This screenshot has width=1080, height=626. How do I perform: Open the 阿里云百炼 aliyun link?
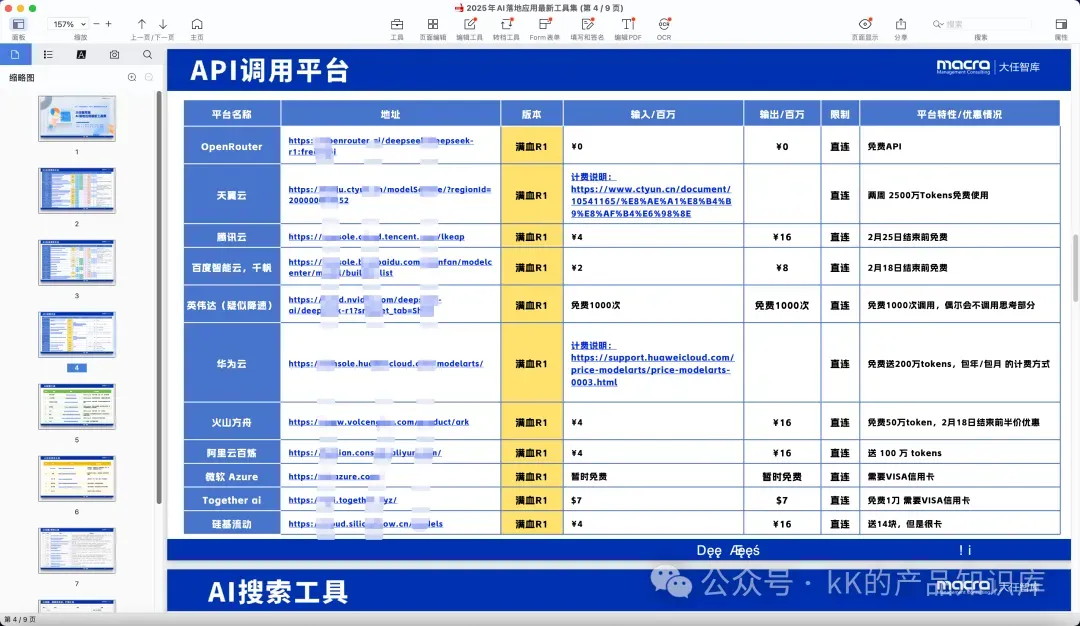coord(364,452)
